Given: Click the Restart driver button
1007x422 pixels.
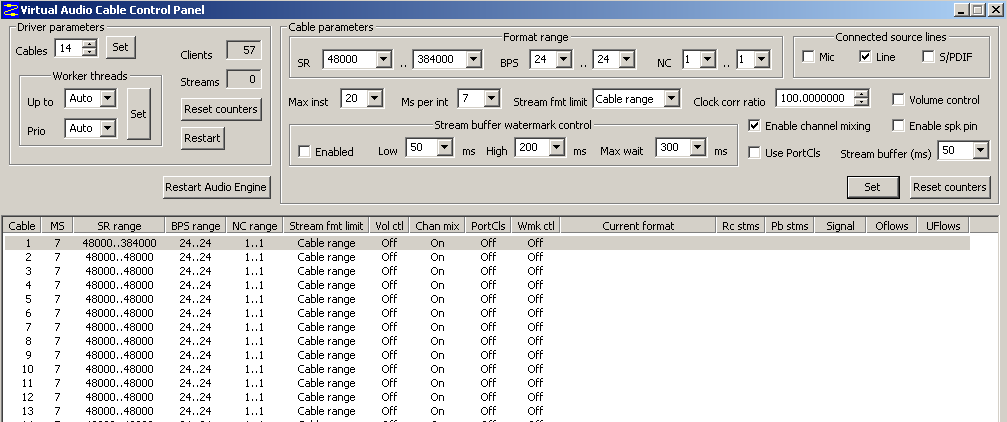Looking at the screenshot, I should coord(202,138).
